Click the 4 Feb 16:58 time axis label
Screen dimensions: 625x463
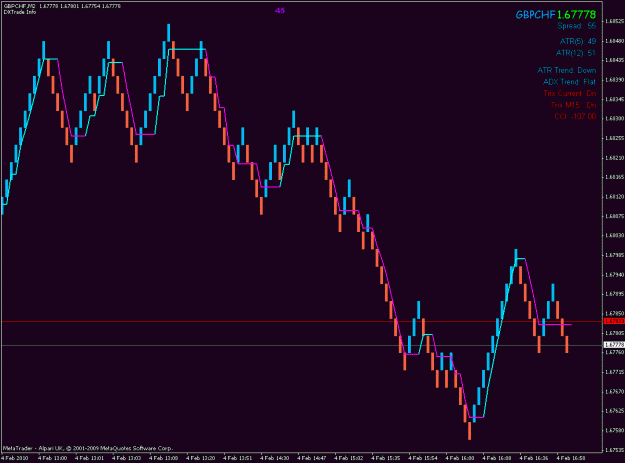pyautogui.click(x=571, y=458)
